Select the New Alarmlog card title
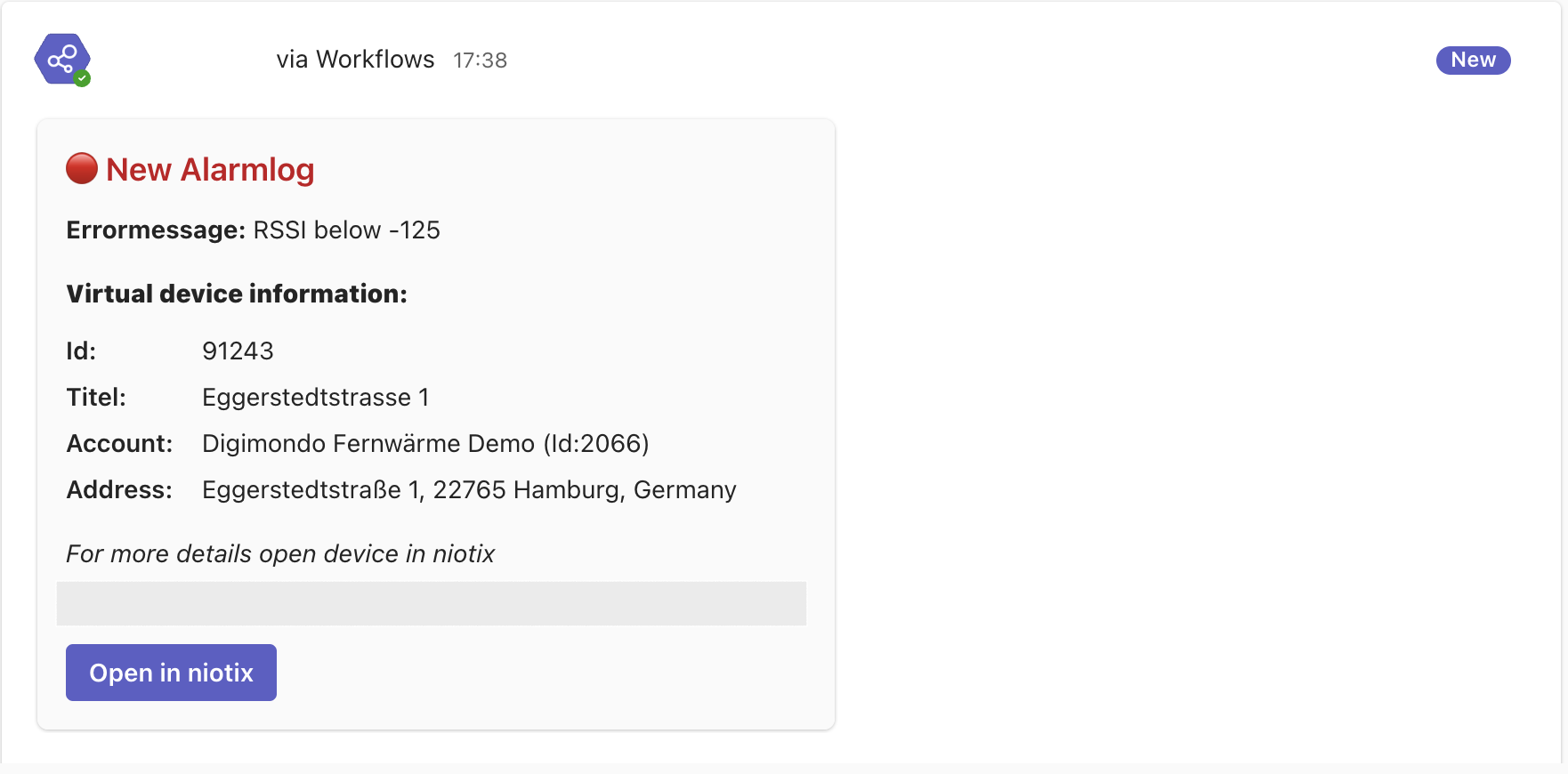1568x774 pixels. pos(210,169)
